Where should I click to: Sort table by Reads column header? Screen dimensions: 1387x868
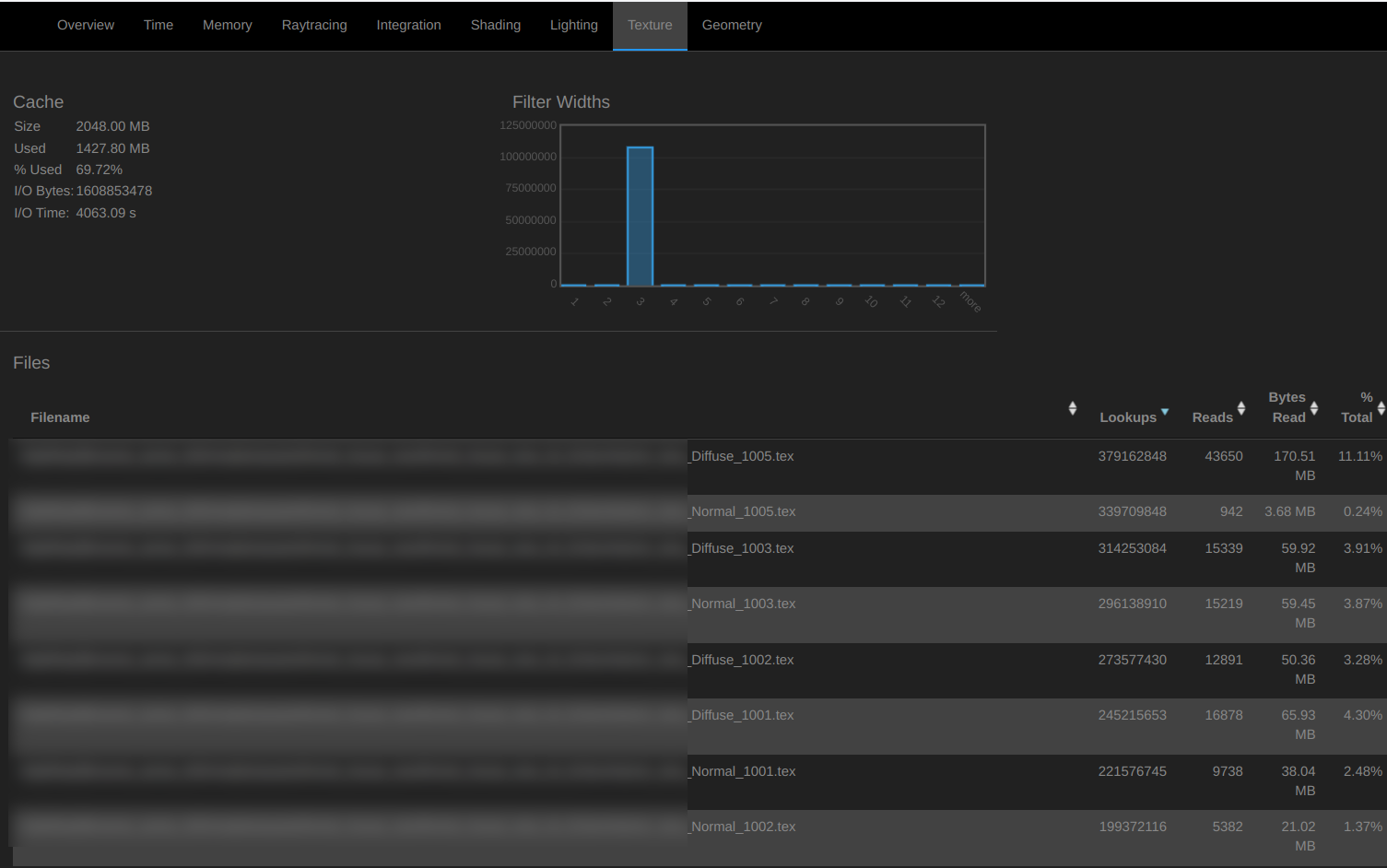[x=1212, y=417]
